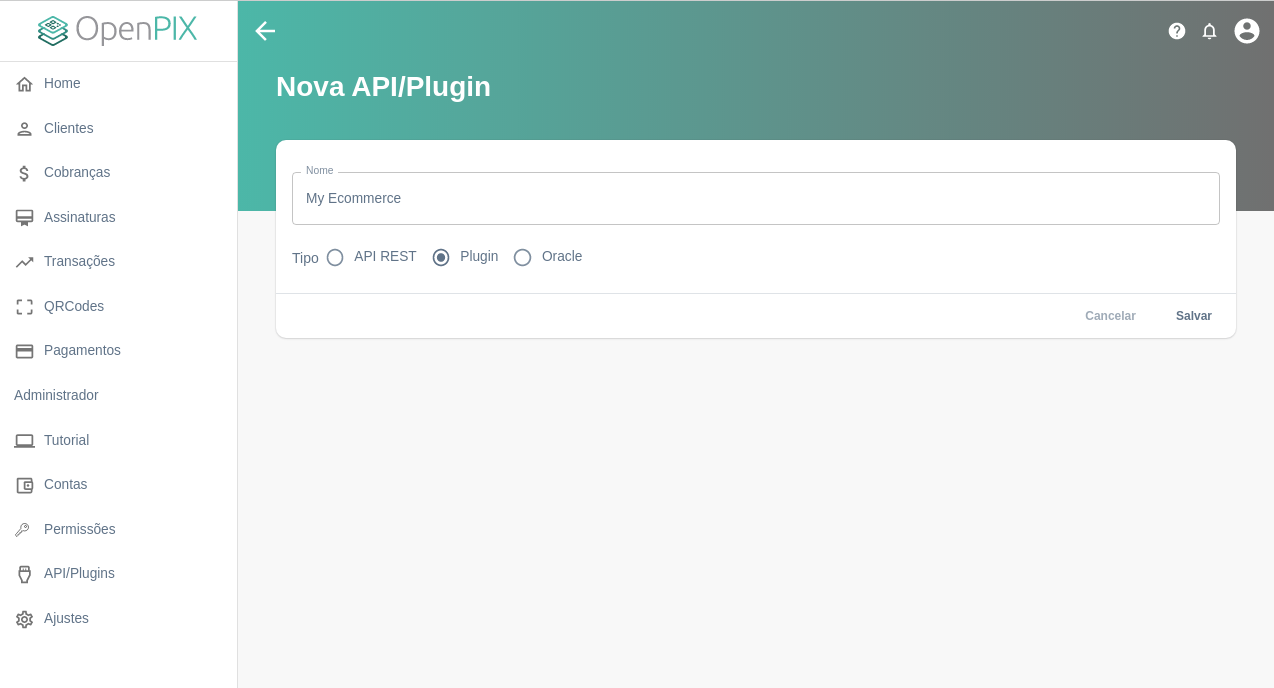
Task: Open Ajustes using the gear icon
Action: coord(24,618)
